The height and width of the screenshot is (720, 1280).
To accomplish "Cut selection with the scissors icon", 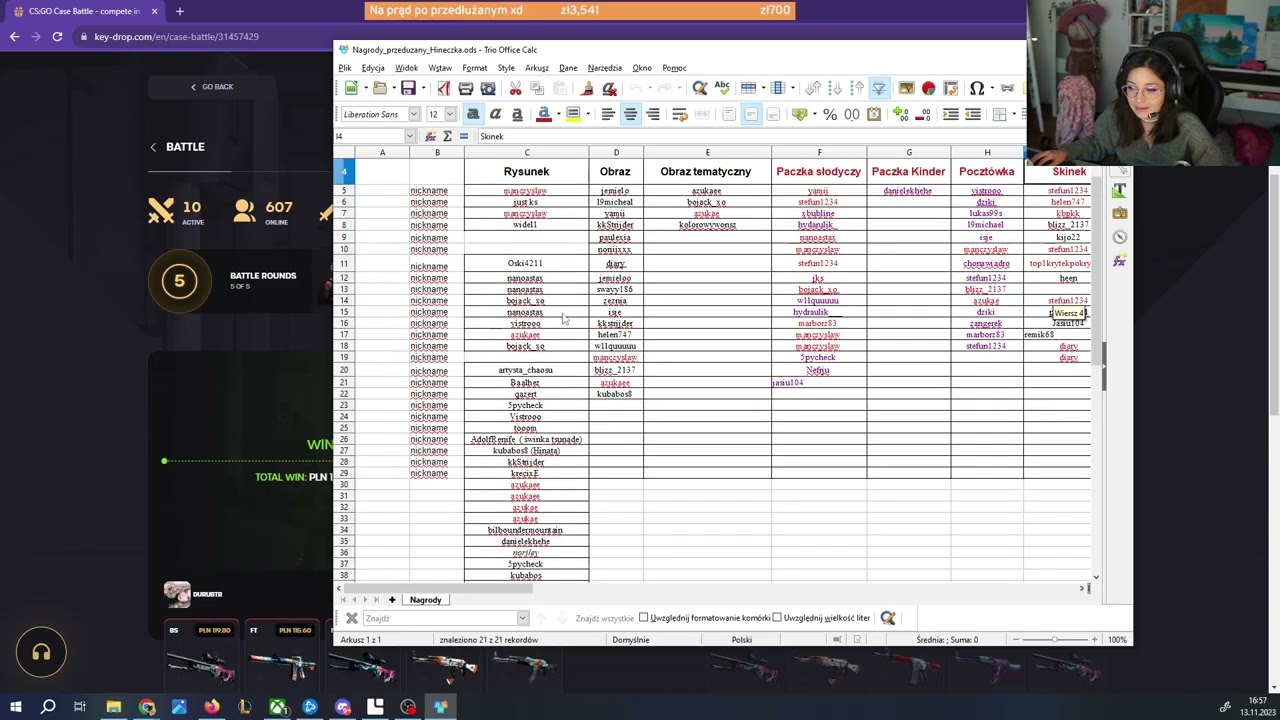I will [516, 89].
